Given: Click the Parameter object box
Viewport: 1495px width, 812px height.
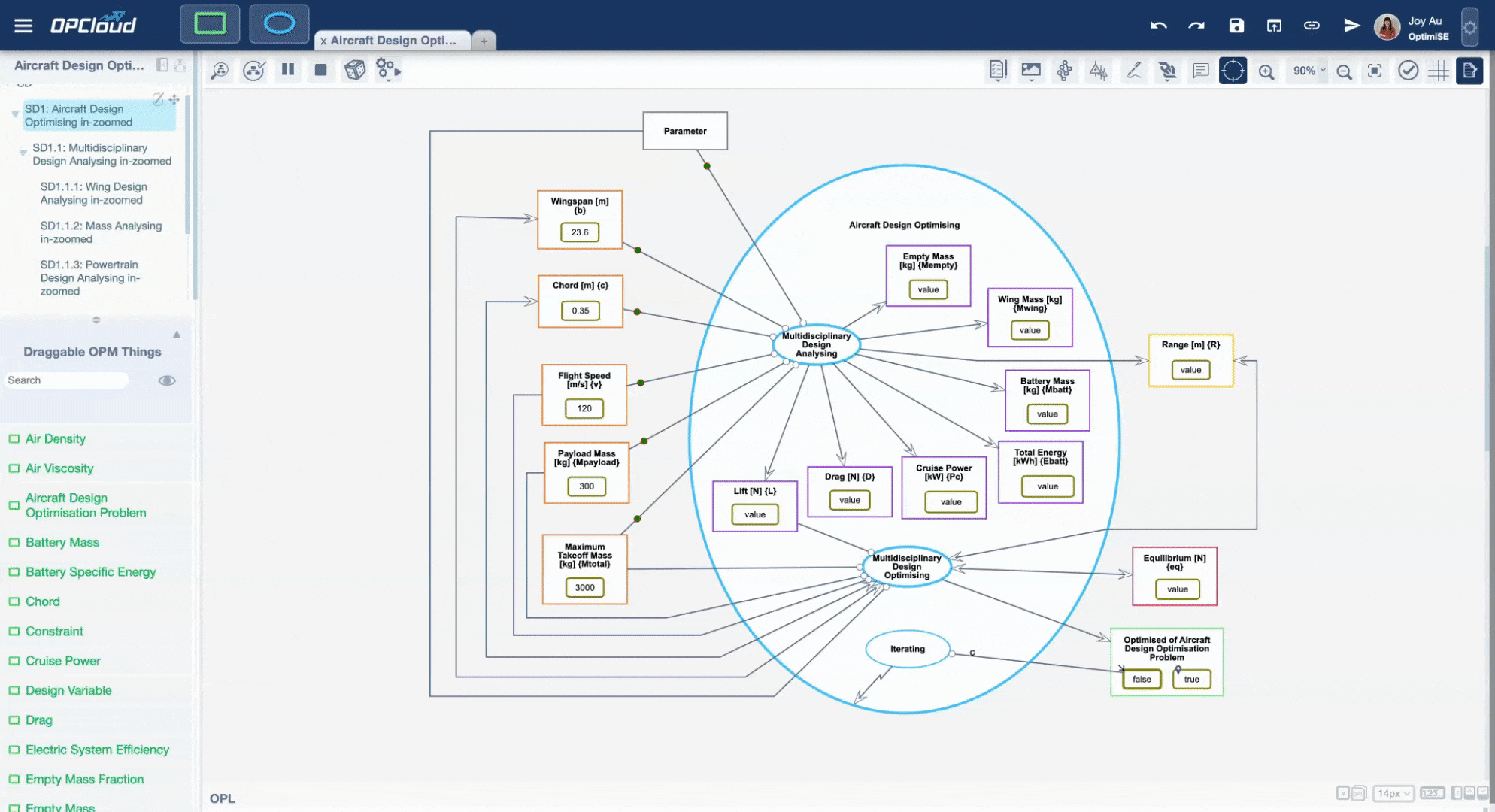Looking at the screenshot, I should (x=685, y=131).
